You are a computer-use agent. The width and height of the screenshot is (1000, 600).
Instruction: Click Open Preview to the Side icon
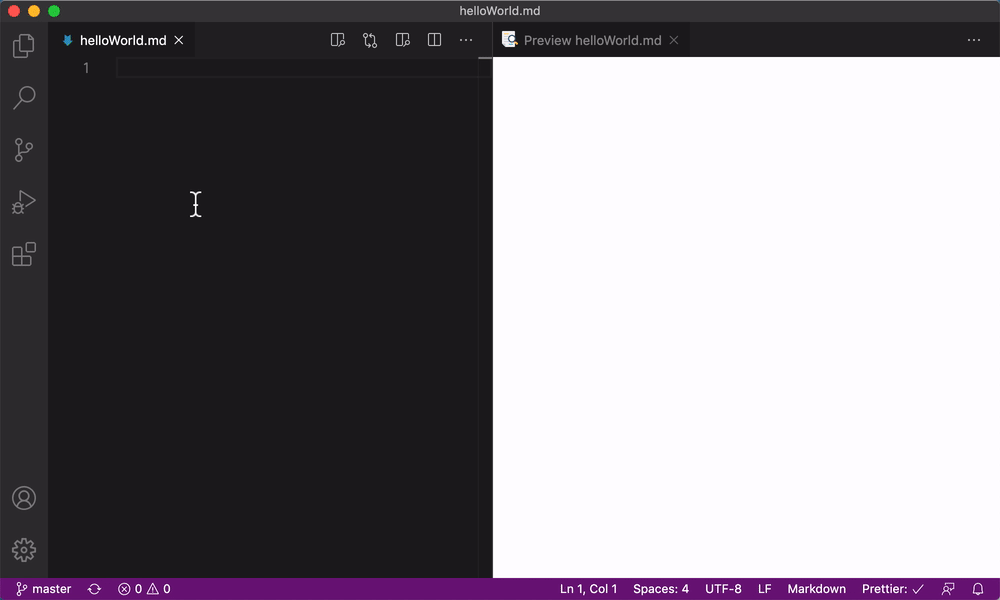tap(337, 40)
